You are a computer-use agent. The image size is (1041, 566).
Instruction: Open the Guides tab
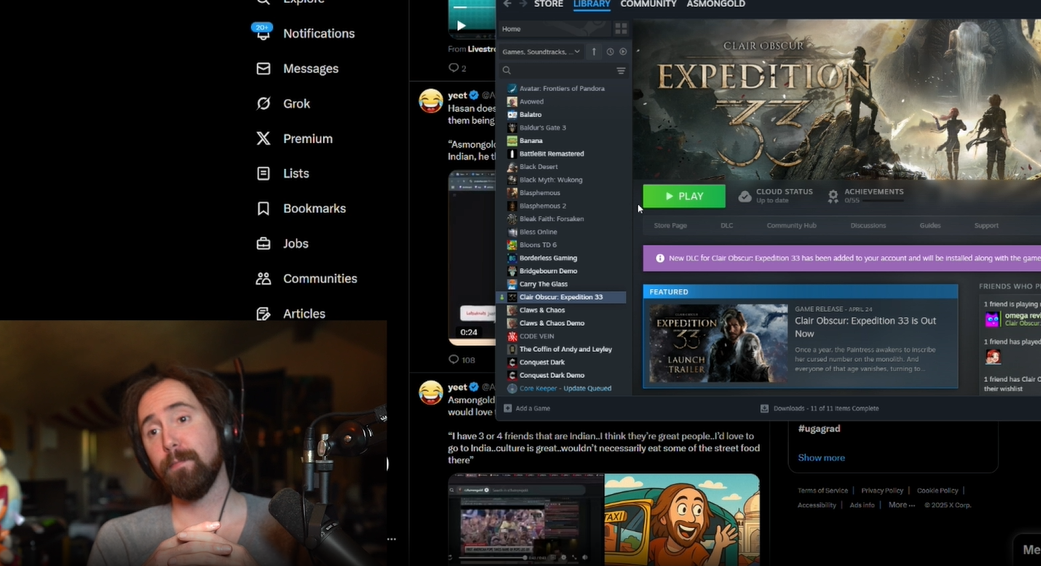pyautogui.click(x=930, y=226)
